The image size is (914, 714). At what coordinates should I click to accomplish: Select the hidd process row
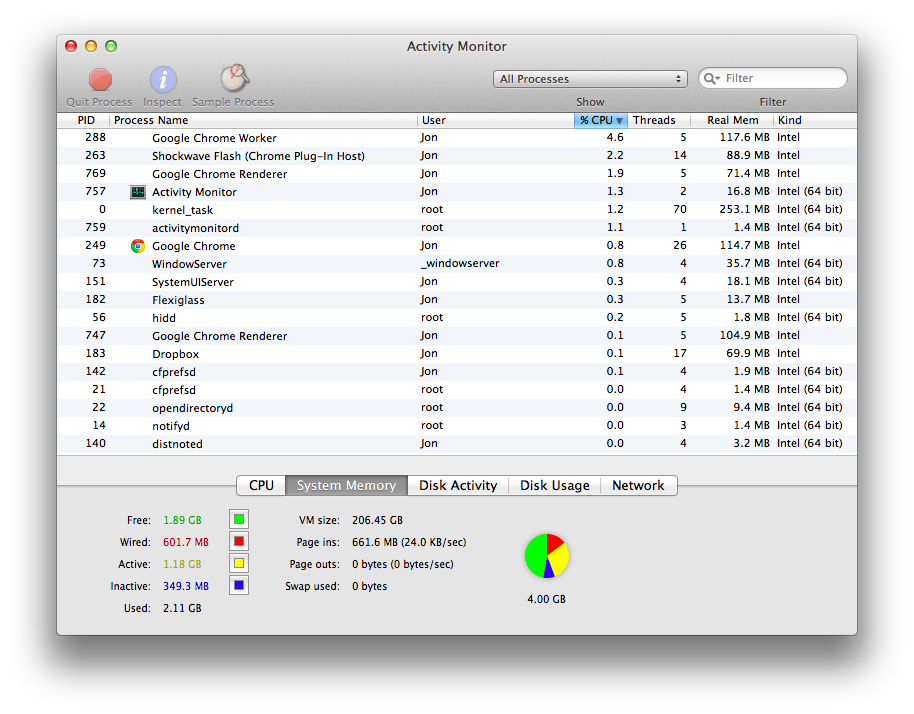click(457, 318)
